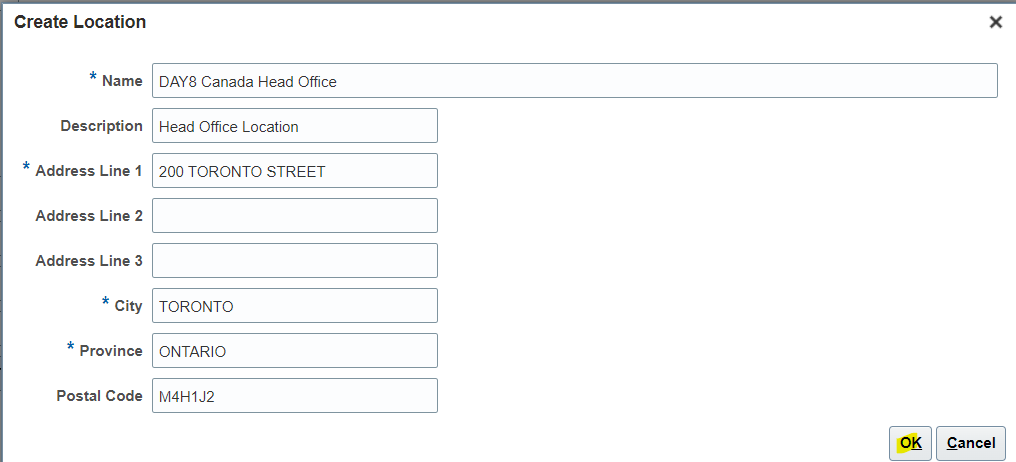Click the Description label text
The height and width of the screenshot is (462, 1016).
[101, 126]
